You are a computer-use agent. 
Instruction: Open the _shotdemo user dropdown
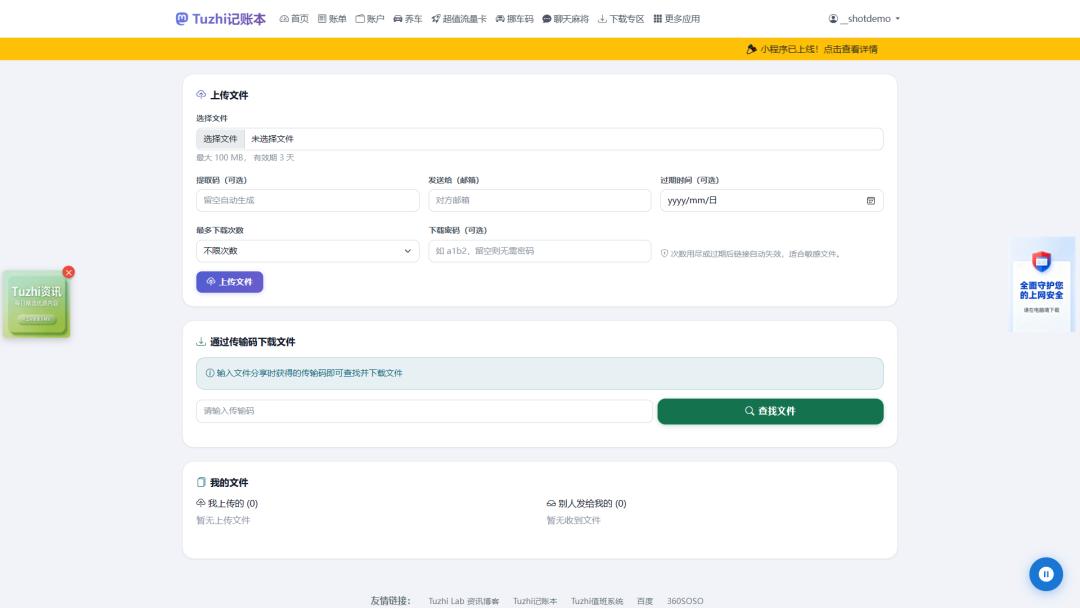(x=864, y=19)
